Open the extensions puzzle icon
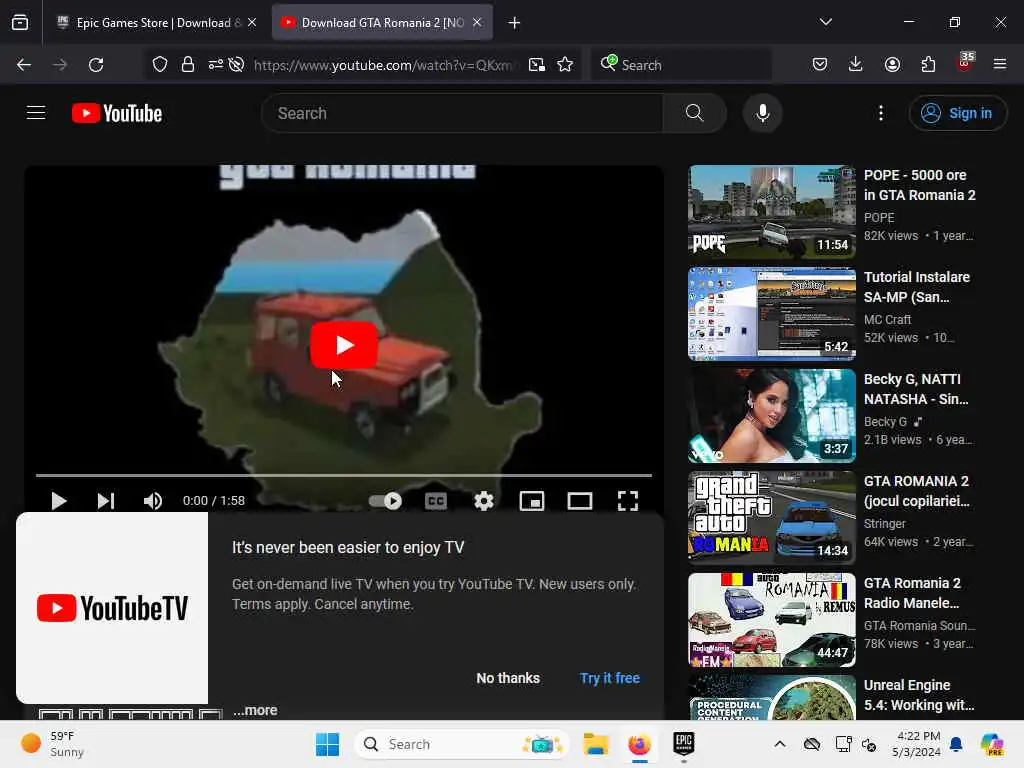This screenshot has height=768, width=1024. (x=928, y=64)
